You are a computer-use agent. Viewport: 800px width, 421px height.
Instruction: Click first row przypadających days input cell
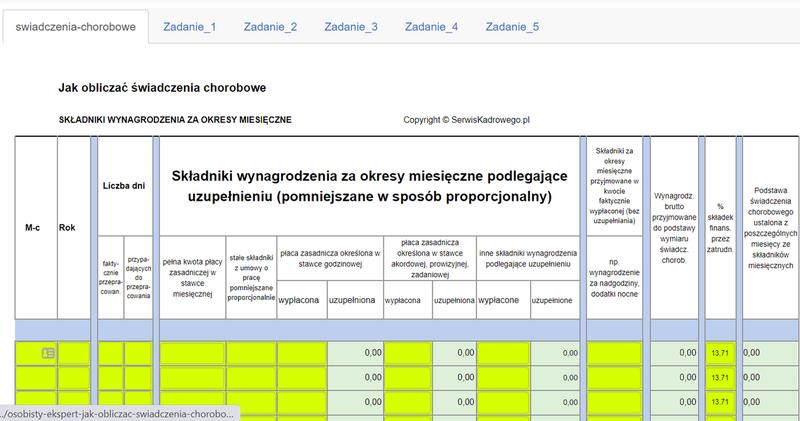pos(138,353)
